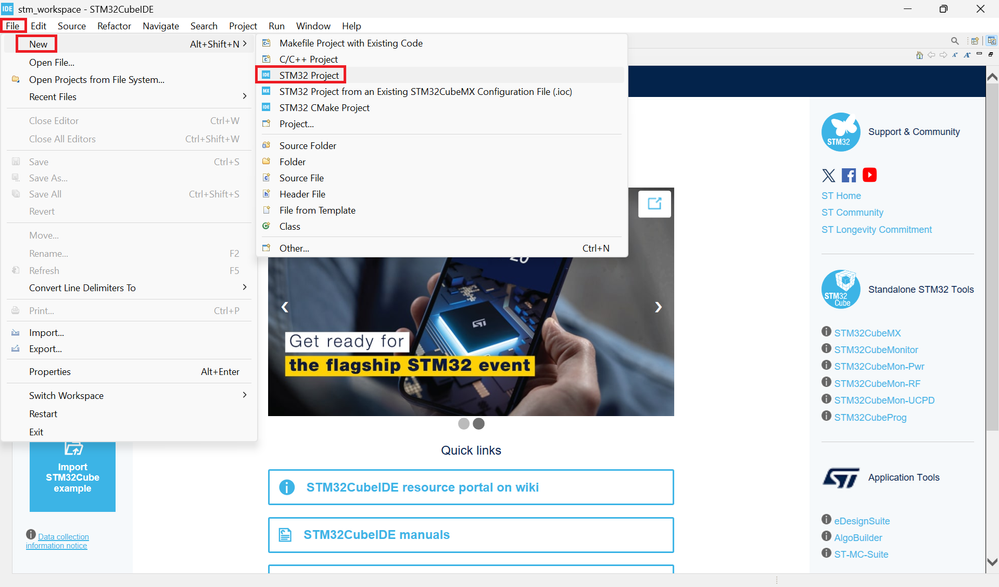Screen dimensions: 999x587
Task: Open the Project menu
Action: (x=243, y=26)
